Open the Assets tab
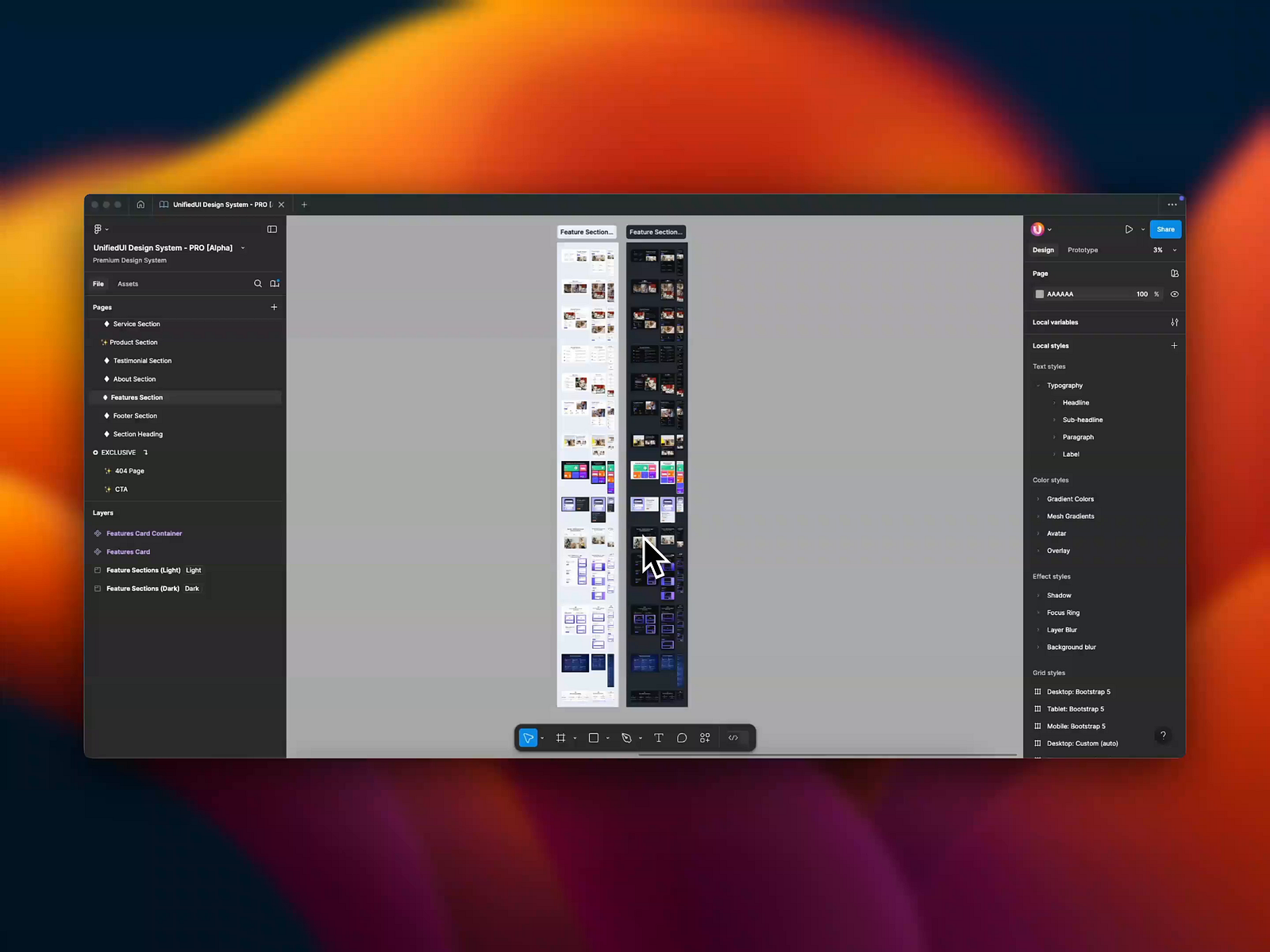Viewport: 1270px width, 952px height. coord(128,283)
